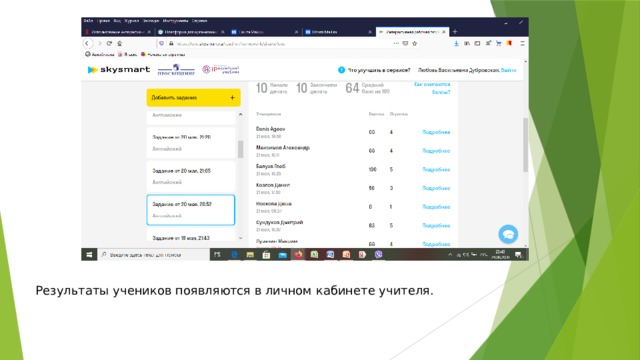Open a new browser tab with plus
This screenshot has height=360, width=640.
point(455,31)
